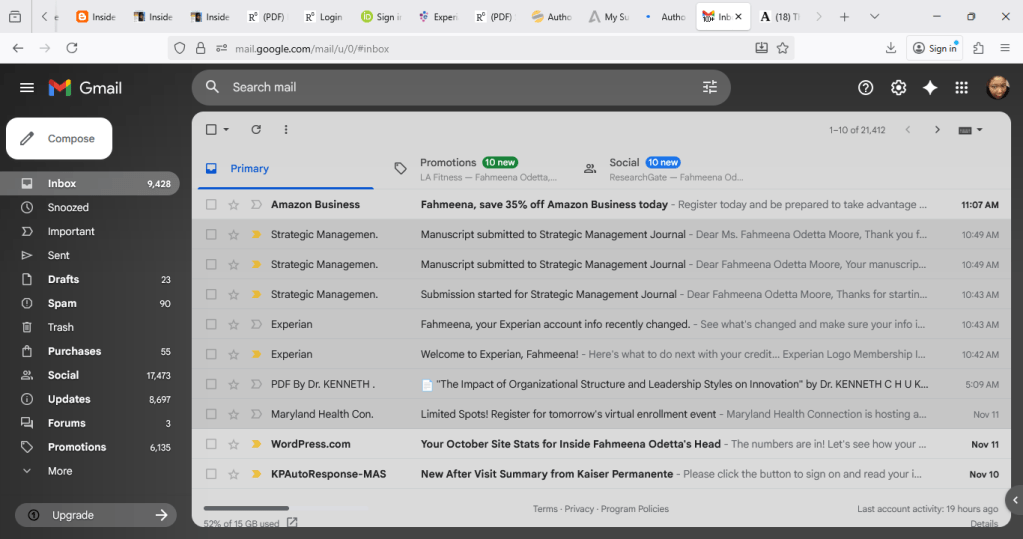Open Gmail Support help icon
The height and width of the screenshot is (539, 1023).
pyautogui.click(x=865, y=87)
